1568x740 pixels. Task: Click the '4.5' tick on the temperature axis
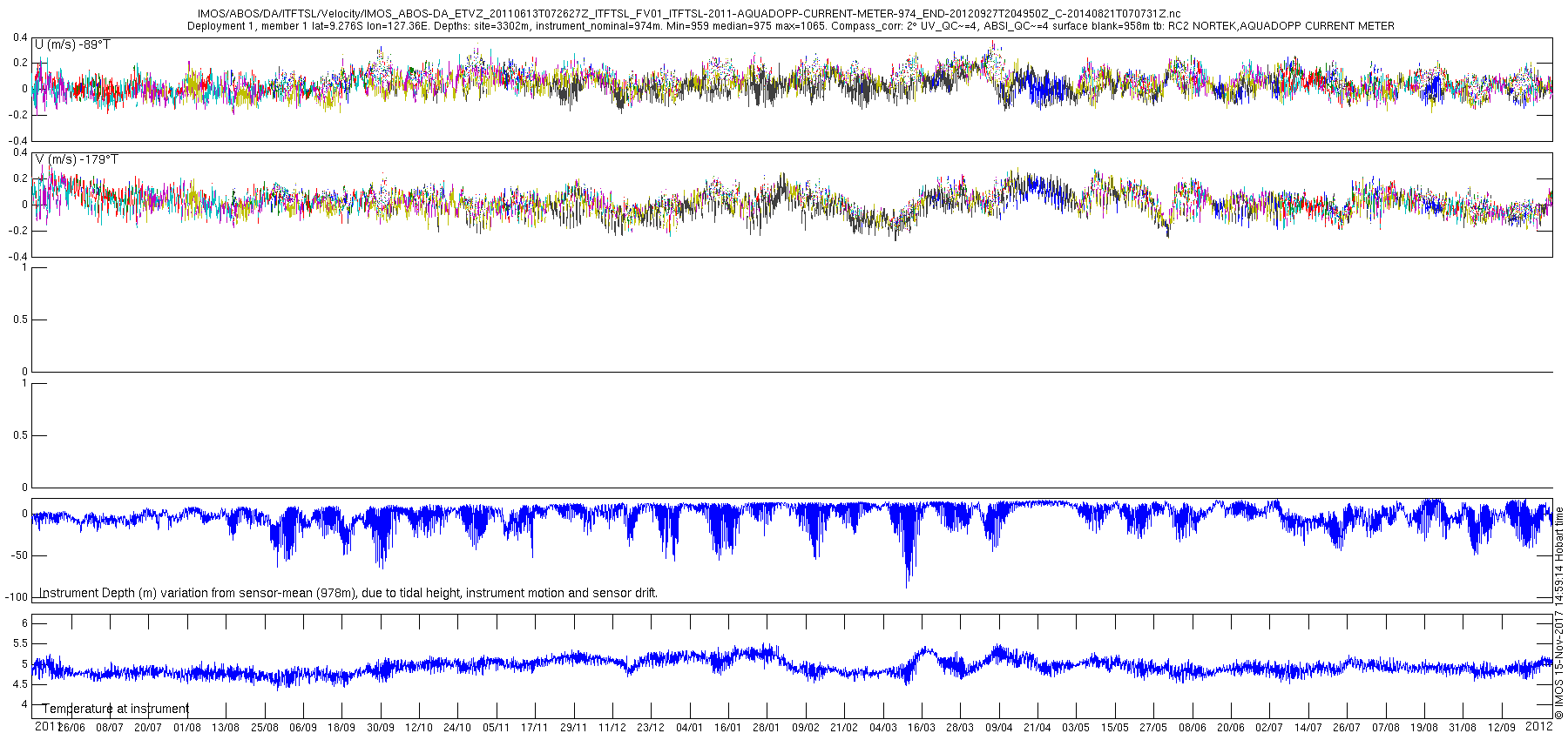pos(19,684)
